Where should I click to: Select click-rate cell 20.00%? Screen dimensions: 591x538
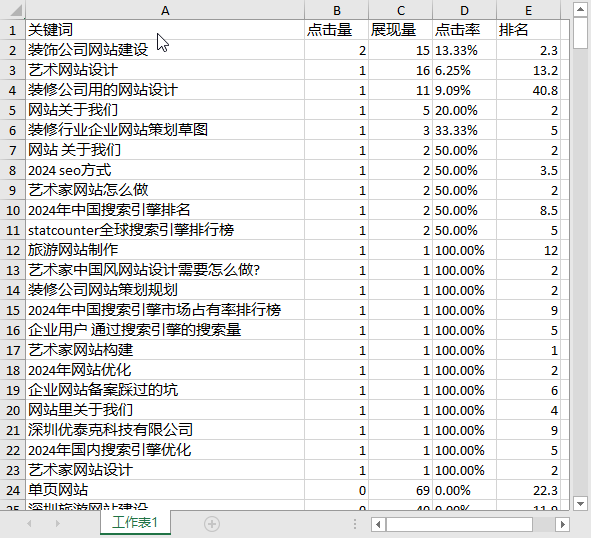pos(464,110)
